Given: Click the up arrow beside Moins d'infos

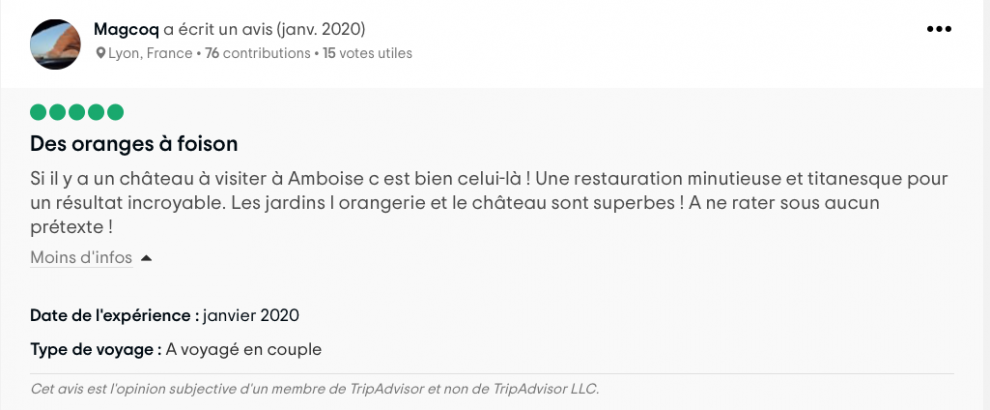Looking at the screenshot, I should coord(146,258).
